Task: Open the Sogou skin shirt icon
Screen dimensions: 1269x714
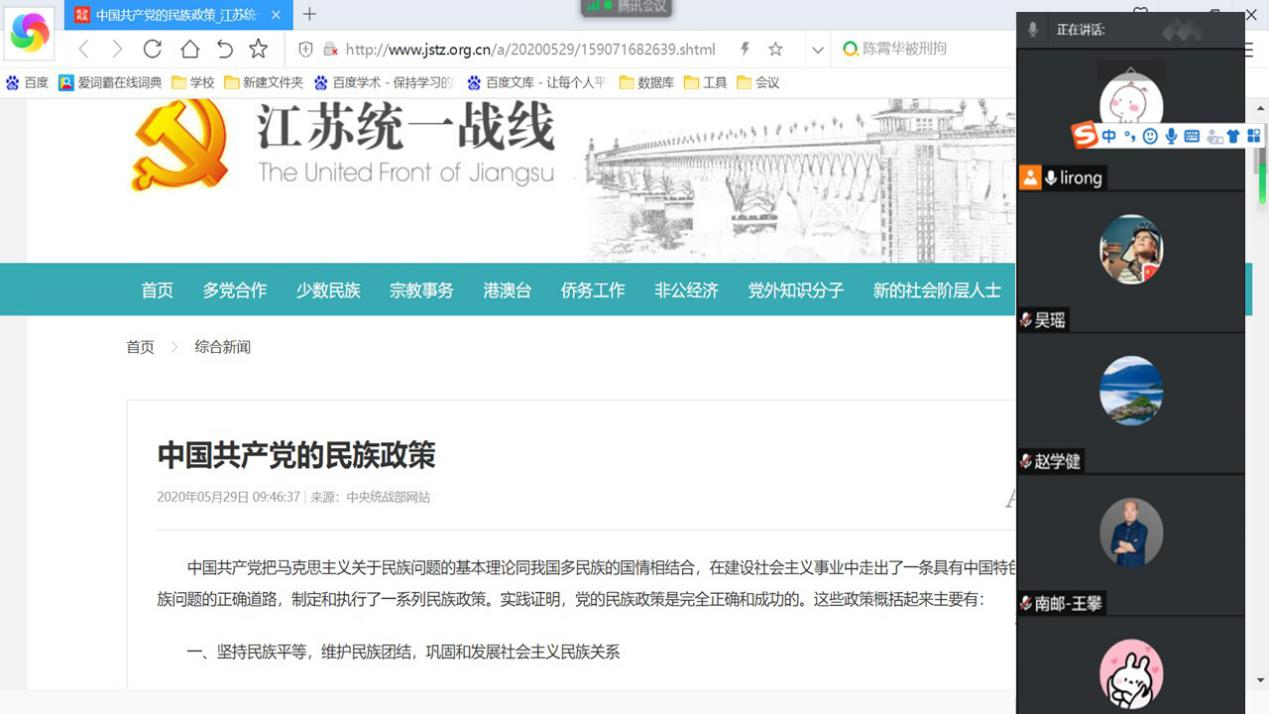Action: pyautogui.click(x=1233, y=136)
